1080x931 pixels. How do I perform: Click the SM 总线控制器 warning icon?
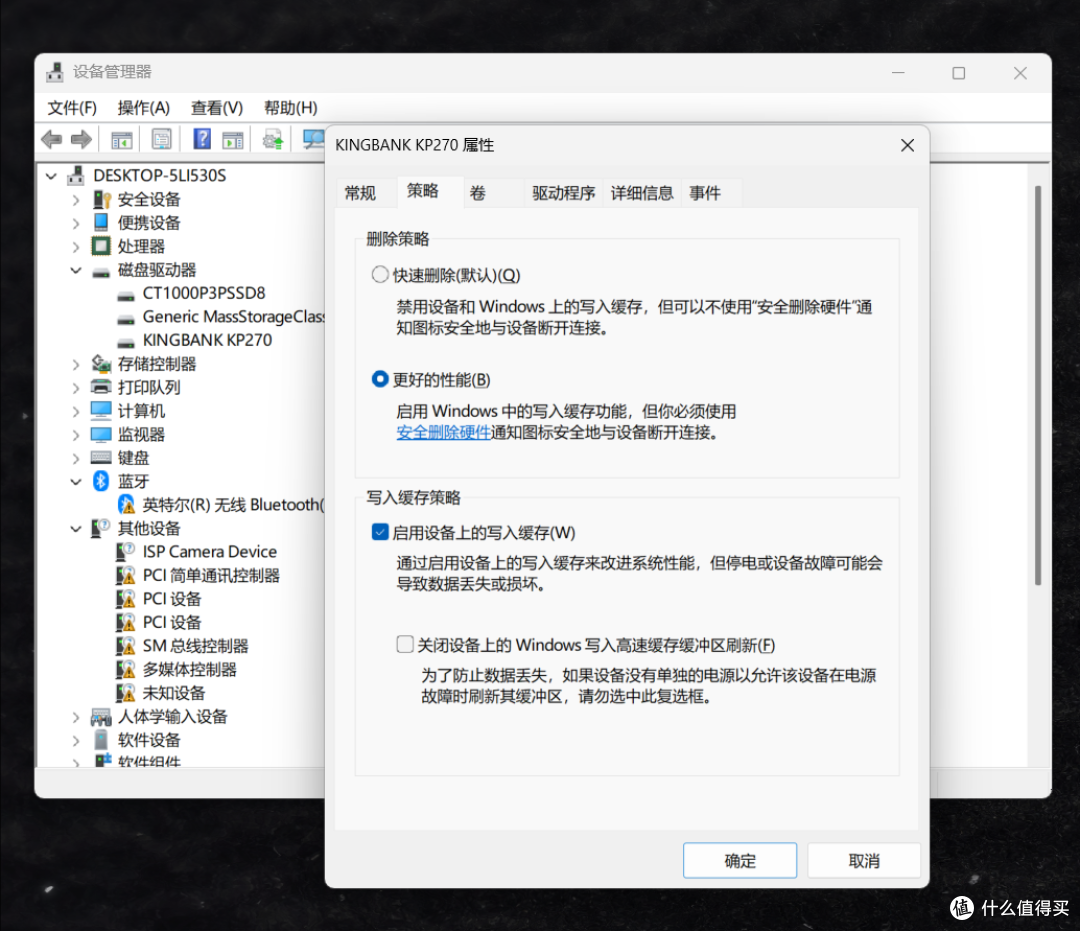point(125,646)
